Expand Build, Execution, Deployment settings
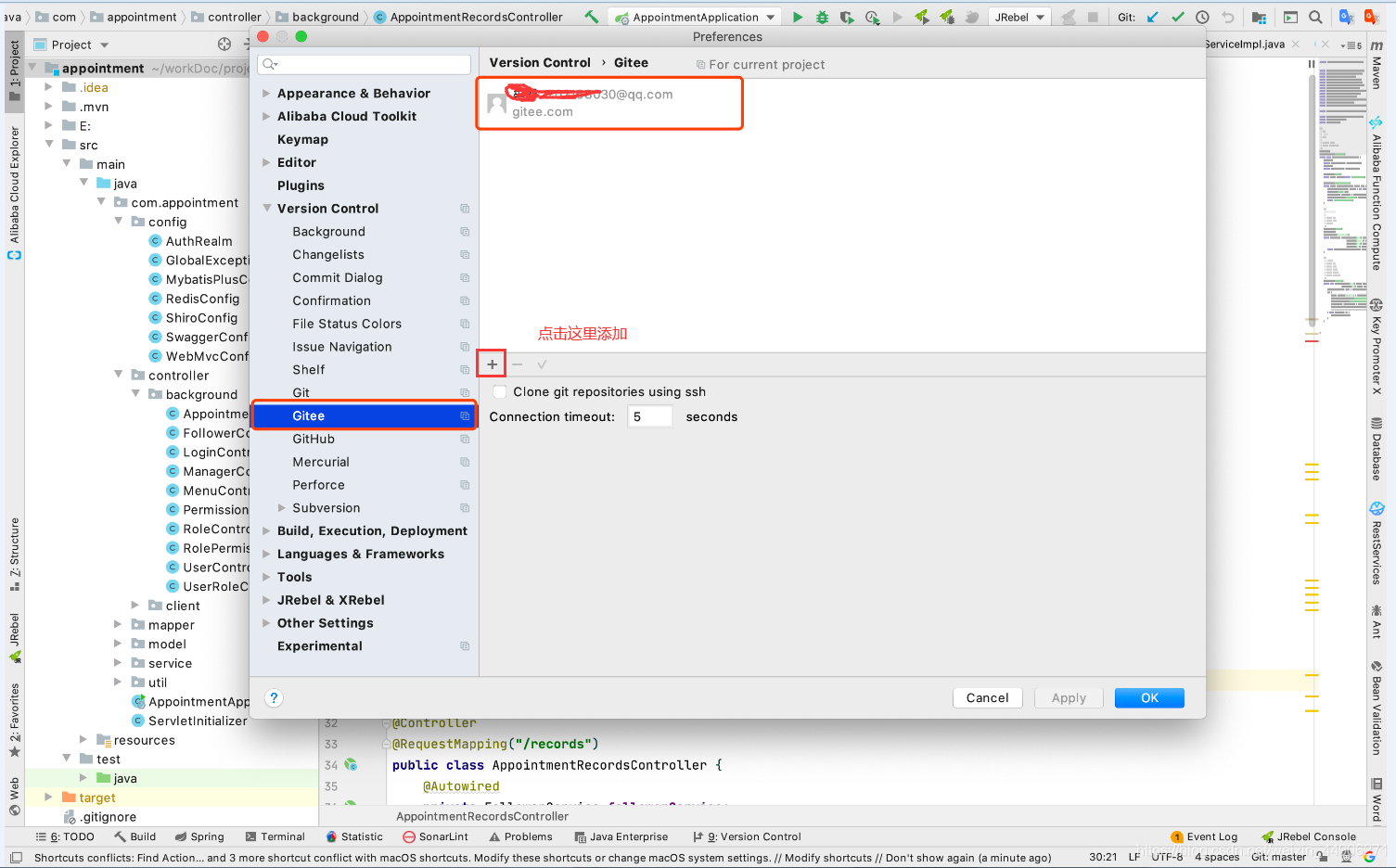1396x868 pixels. pyautogui.click(x=266, y=531)
